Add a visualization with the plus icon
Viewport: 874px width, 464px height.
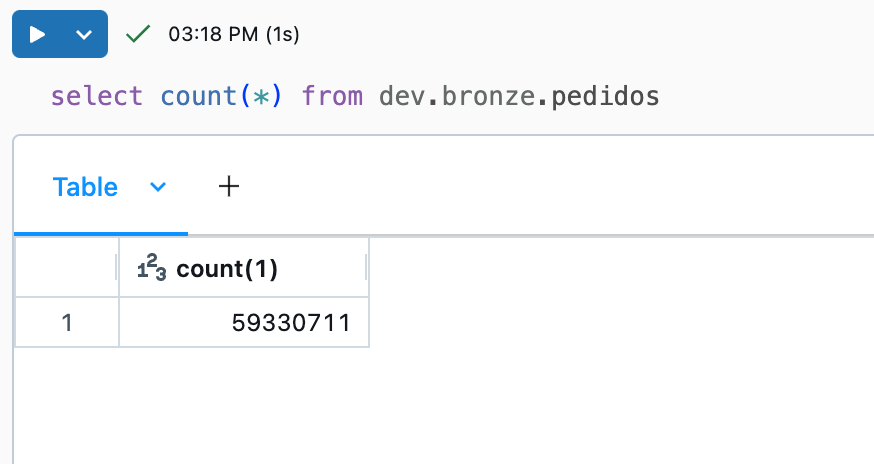click(x=229, y=186)
